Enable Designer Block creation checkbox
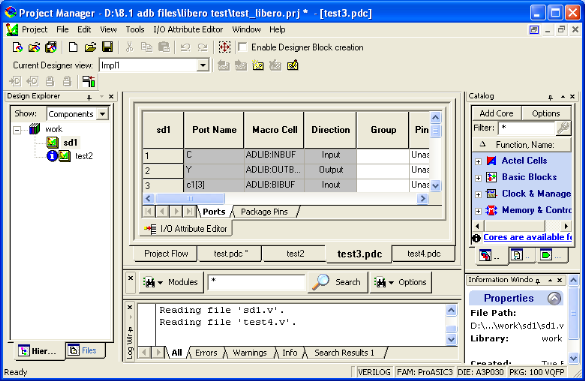The width and height of the screenshot is (585, 381). pyautogui.click(x=243, y=47)
